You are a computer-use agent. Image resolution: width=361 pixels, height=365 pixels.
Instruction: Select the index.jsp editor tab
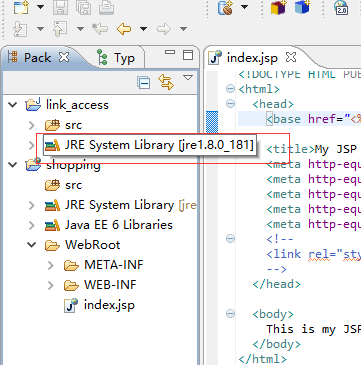(x=252, y=58)
